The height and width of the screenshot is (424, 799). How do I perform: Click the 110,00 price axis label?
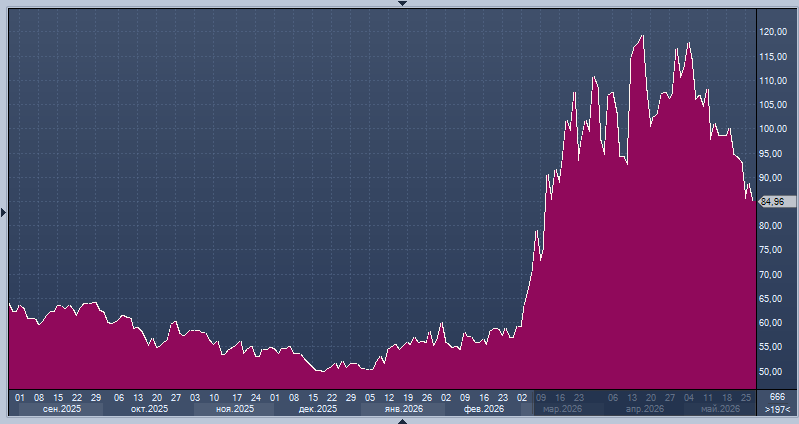[x=773, y=81]
